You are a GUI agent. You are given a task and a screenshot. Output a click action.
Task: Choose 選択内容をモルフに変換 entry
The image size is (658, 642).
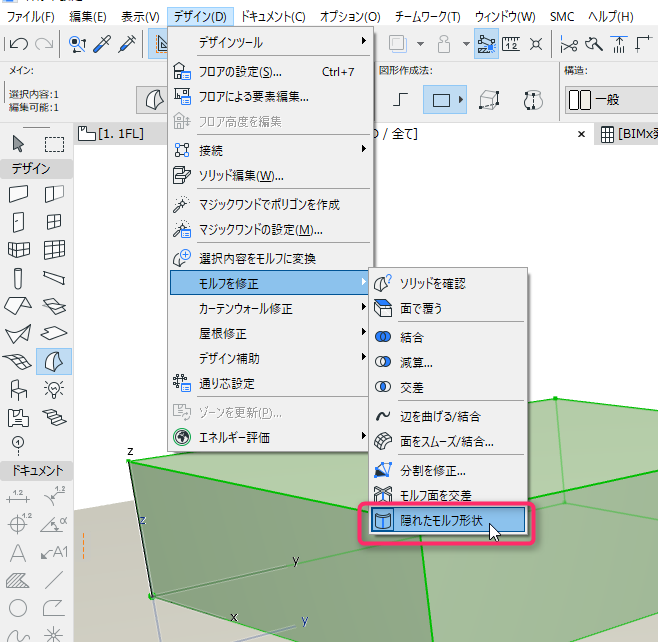[x=270, y=258]
